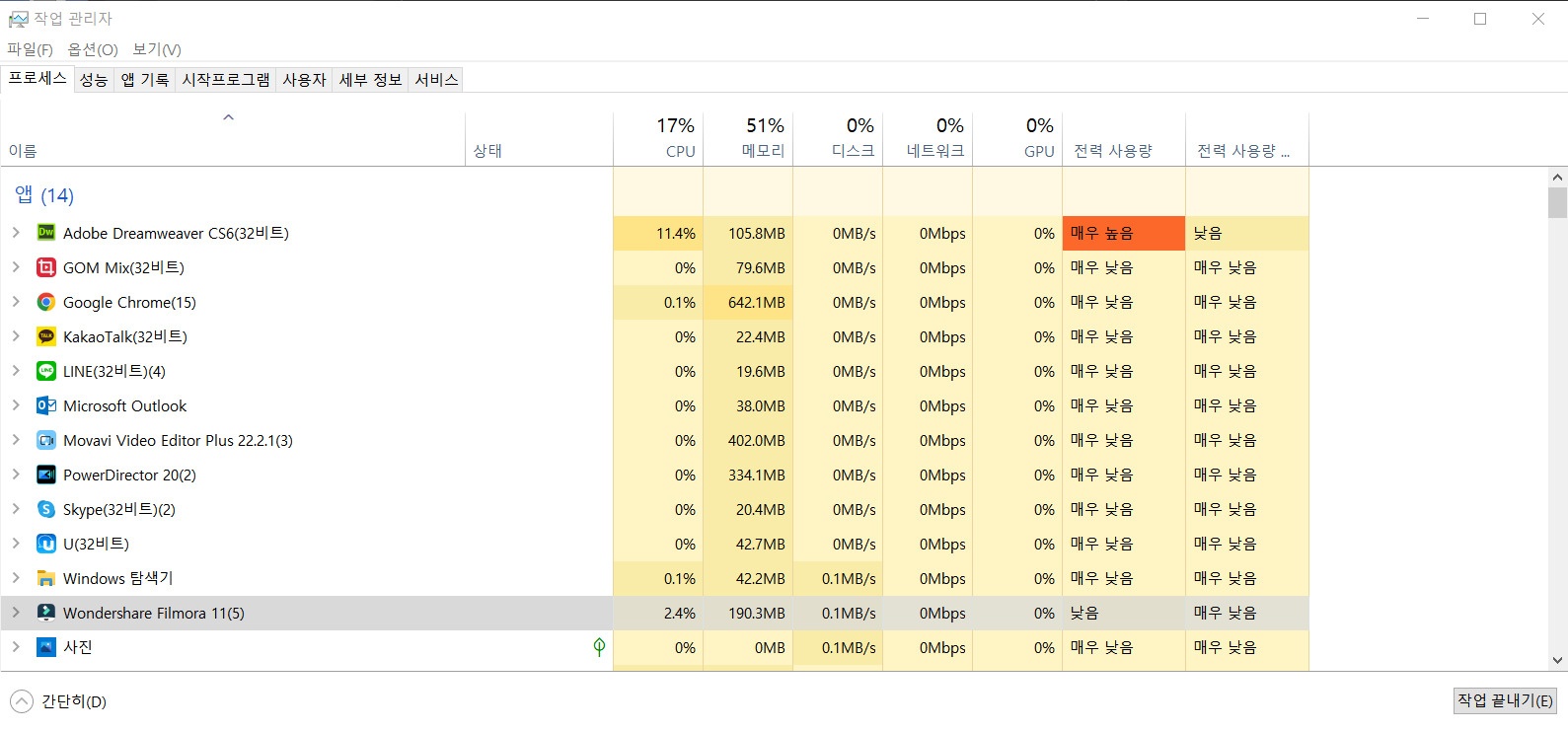
Task: Click the green leaf suspended-status icon
Action: (599, 647)
